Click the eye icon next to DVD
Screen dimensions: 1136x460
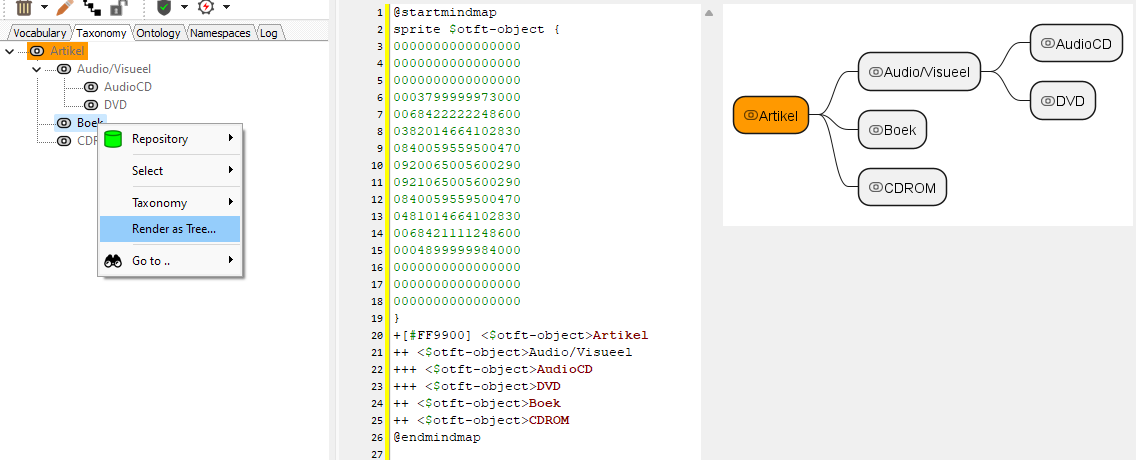click(x=90, y=105)
